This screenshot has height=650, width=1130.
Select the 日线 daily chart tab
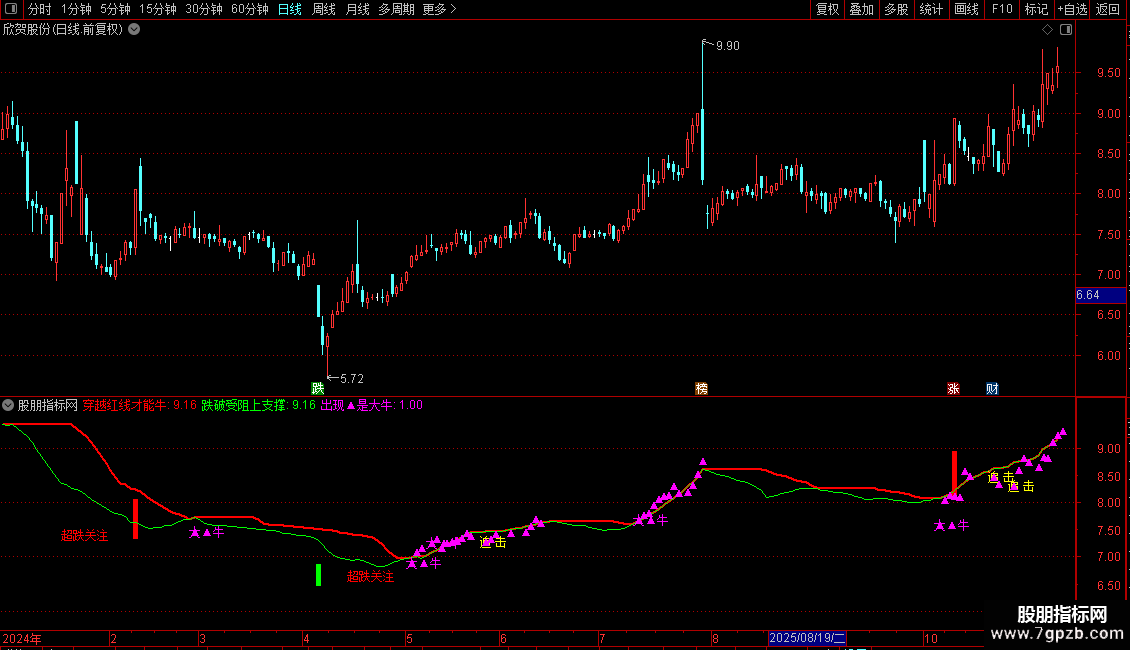point(290,9)
